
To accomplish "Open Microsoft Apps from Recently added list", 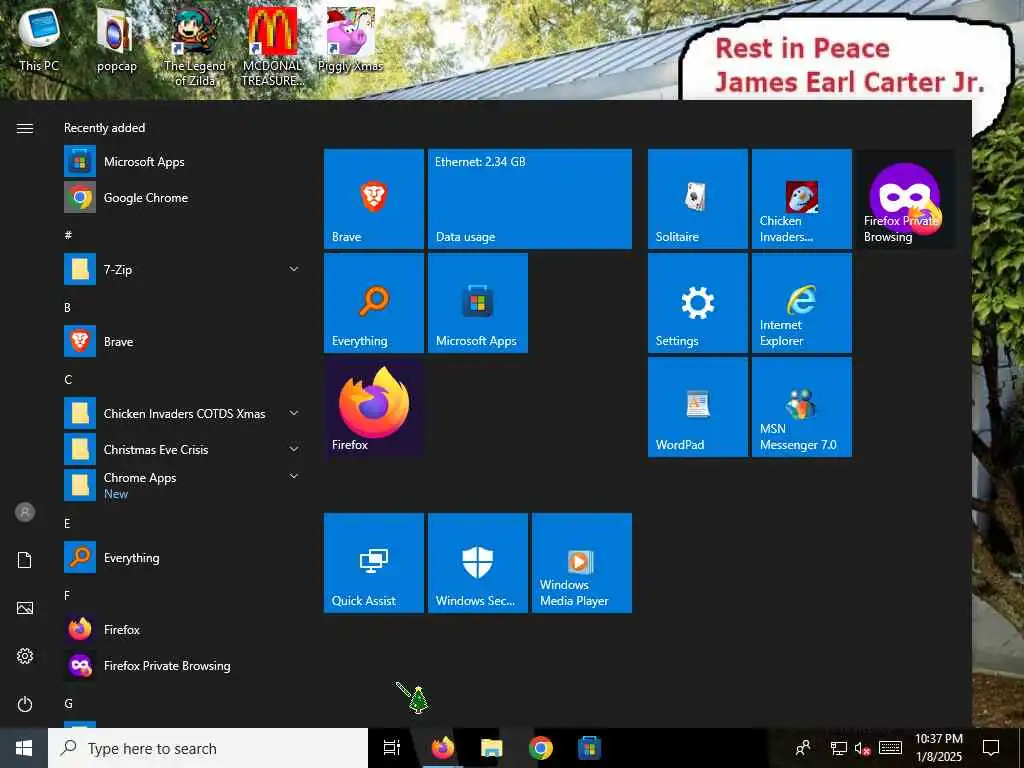I will tap(183, 161).
